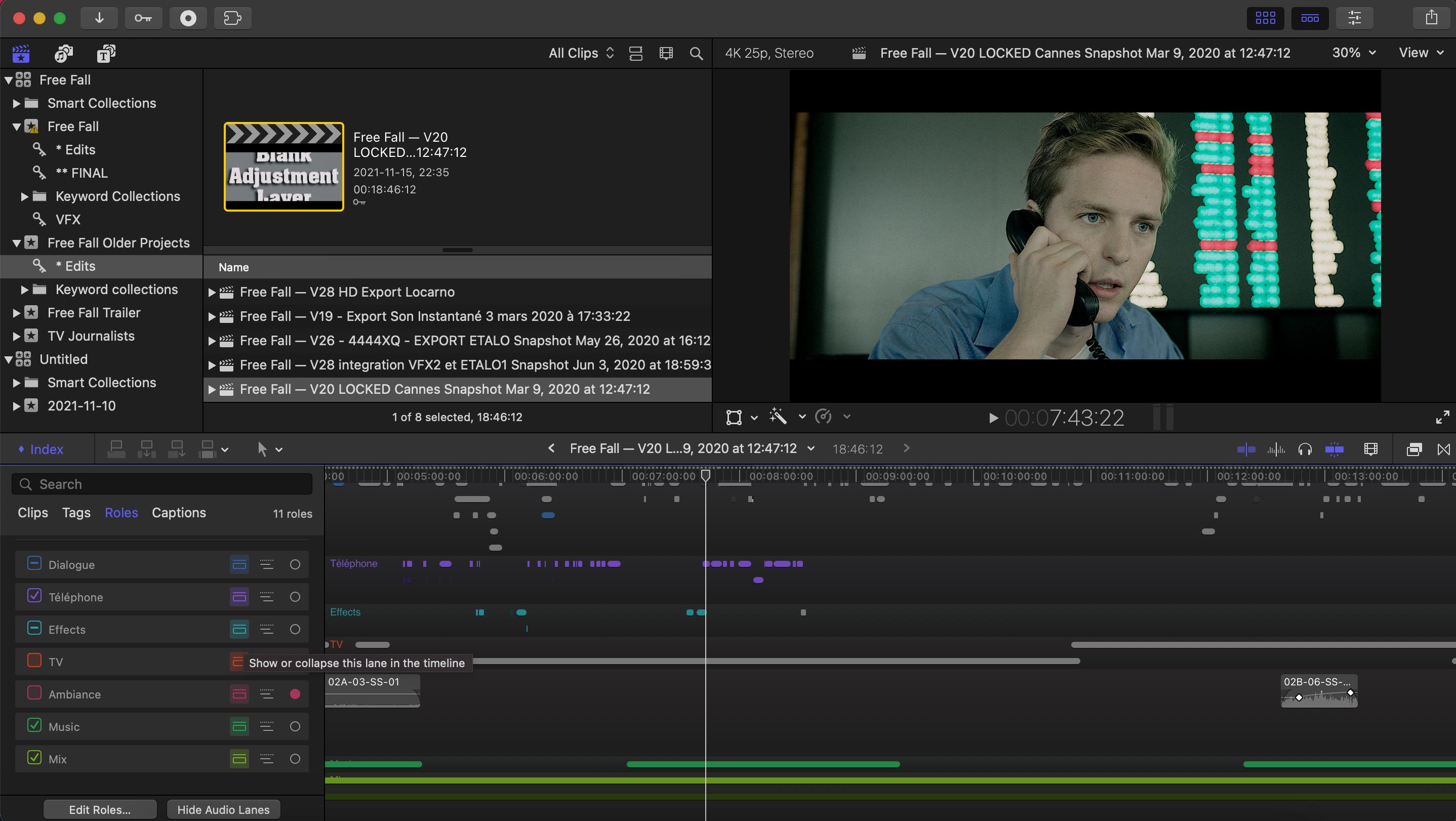Enable the TV role checkbox
Screen dimensions: 1456x821
34,661
